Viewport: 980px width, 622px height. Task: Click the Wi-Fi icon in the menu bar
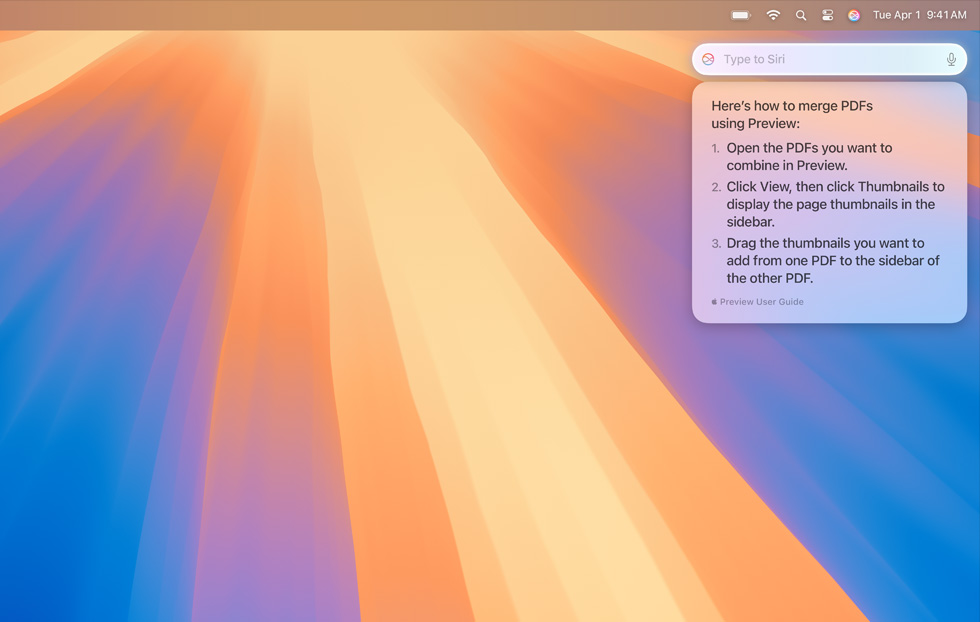773,15
